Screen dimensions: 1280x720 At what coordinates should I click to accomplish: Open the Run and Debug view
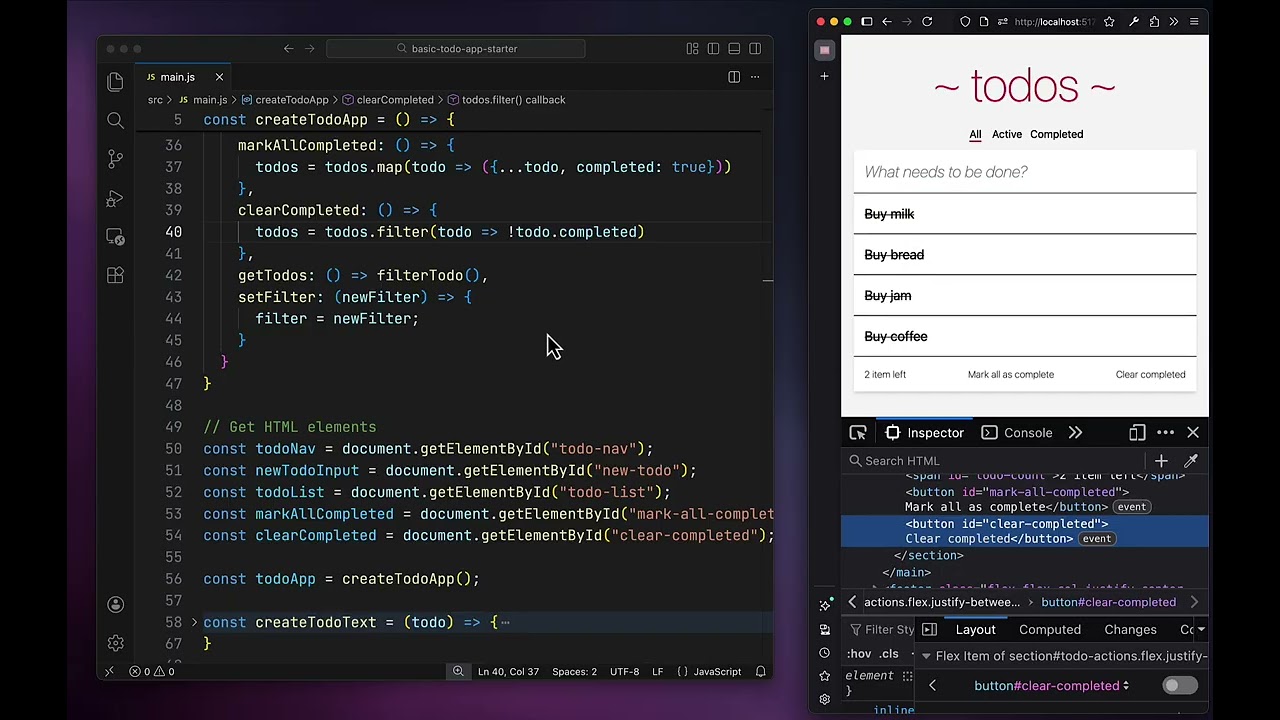point(115,198)
